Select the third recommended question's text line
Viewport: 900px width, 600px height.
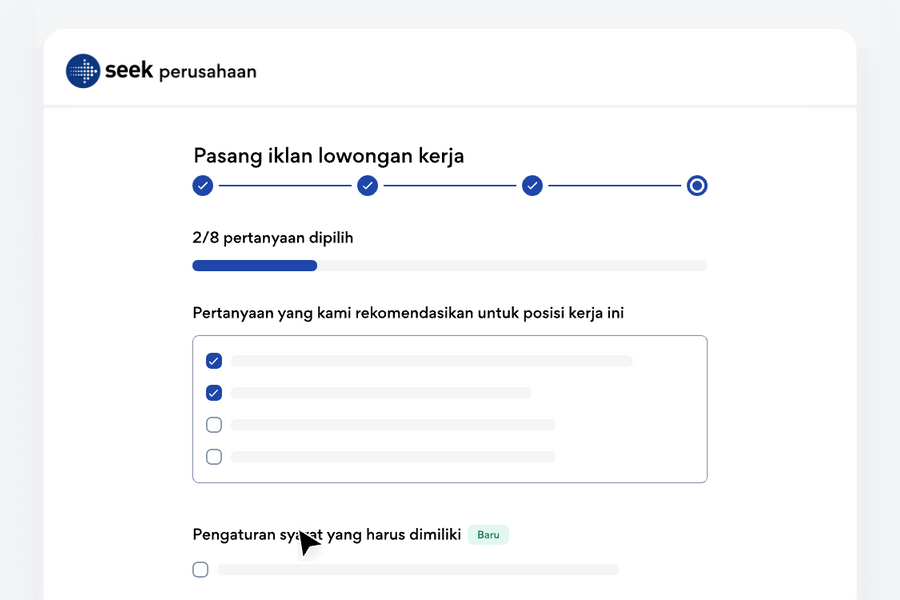(392, 425)
